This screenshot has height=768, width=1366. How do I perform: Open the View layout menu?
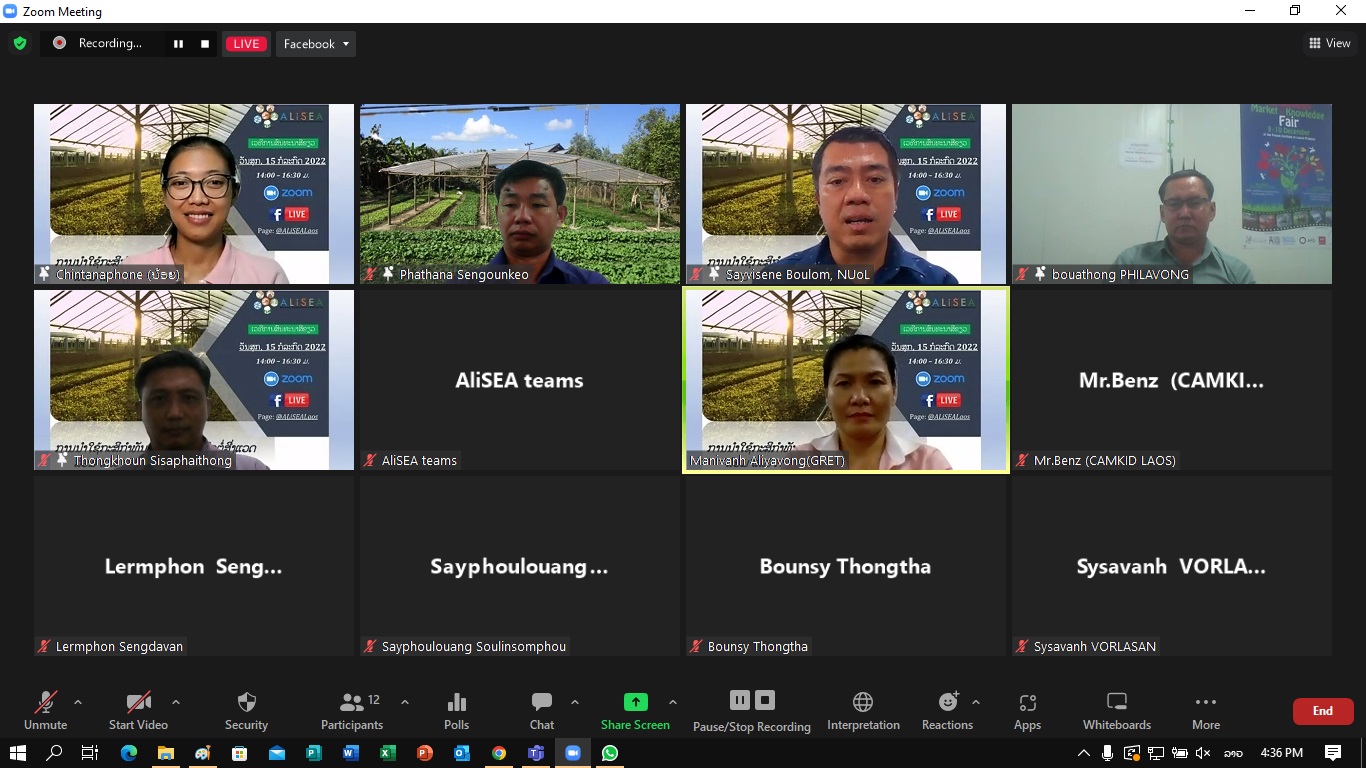coord(1329,43)
